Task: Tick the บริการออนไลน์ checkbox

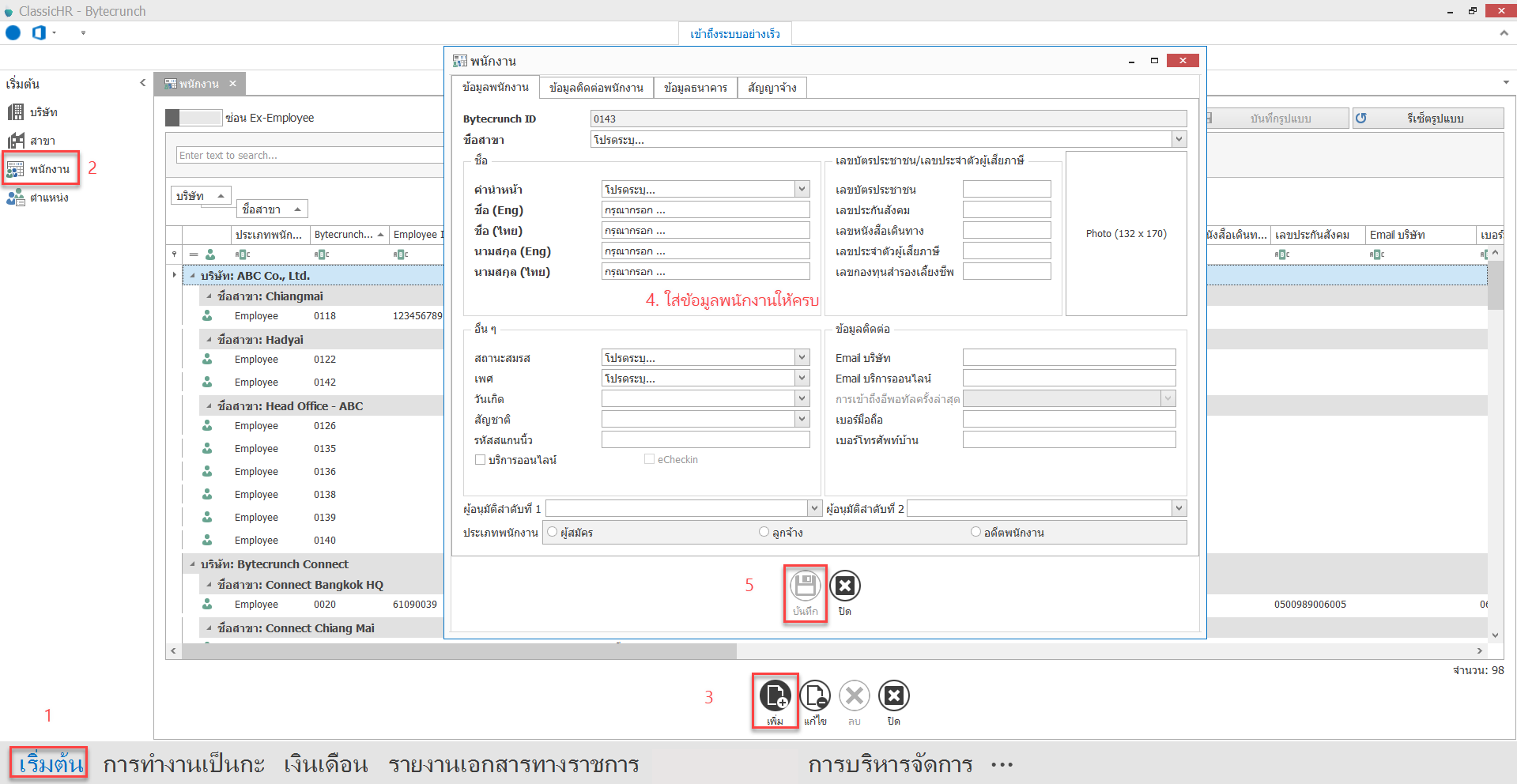Action: tap(480, 459)
